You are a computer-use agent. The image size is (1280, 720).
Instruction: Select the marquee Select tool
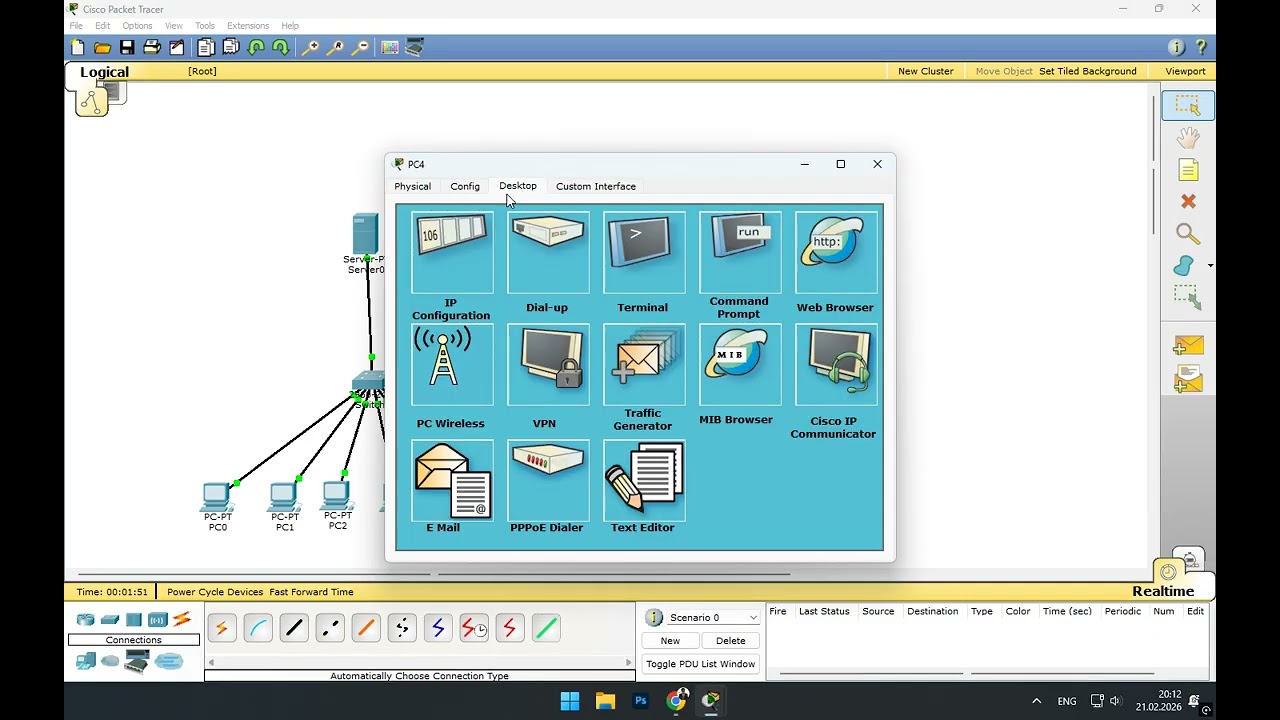point(1188,105)
